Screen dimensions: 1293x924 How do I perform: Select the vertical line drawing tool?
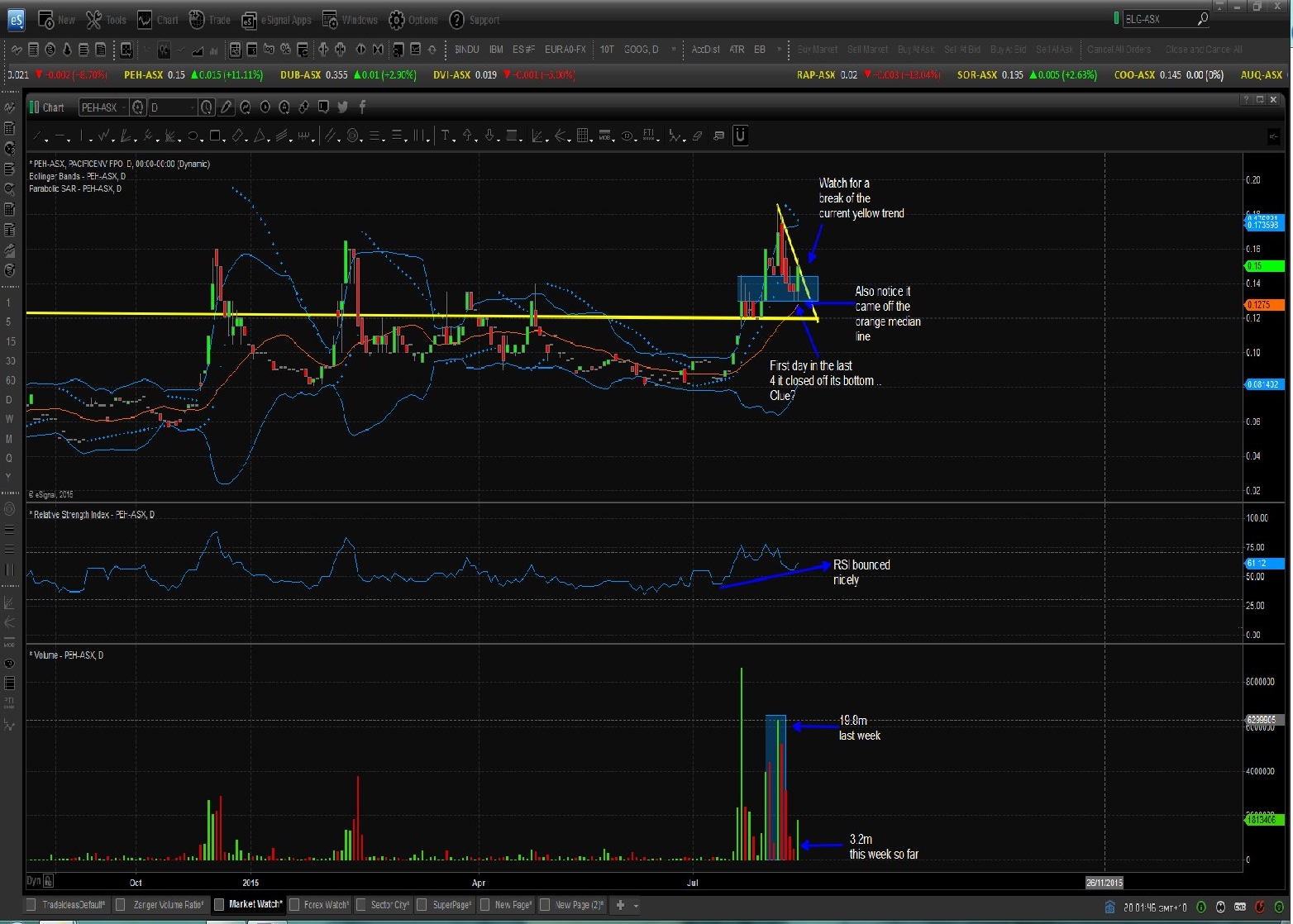click(x=83, y=136)
